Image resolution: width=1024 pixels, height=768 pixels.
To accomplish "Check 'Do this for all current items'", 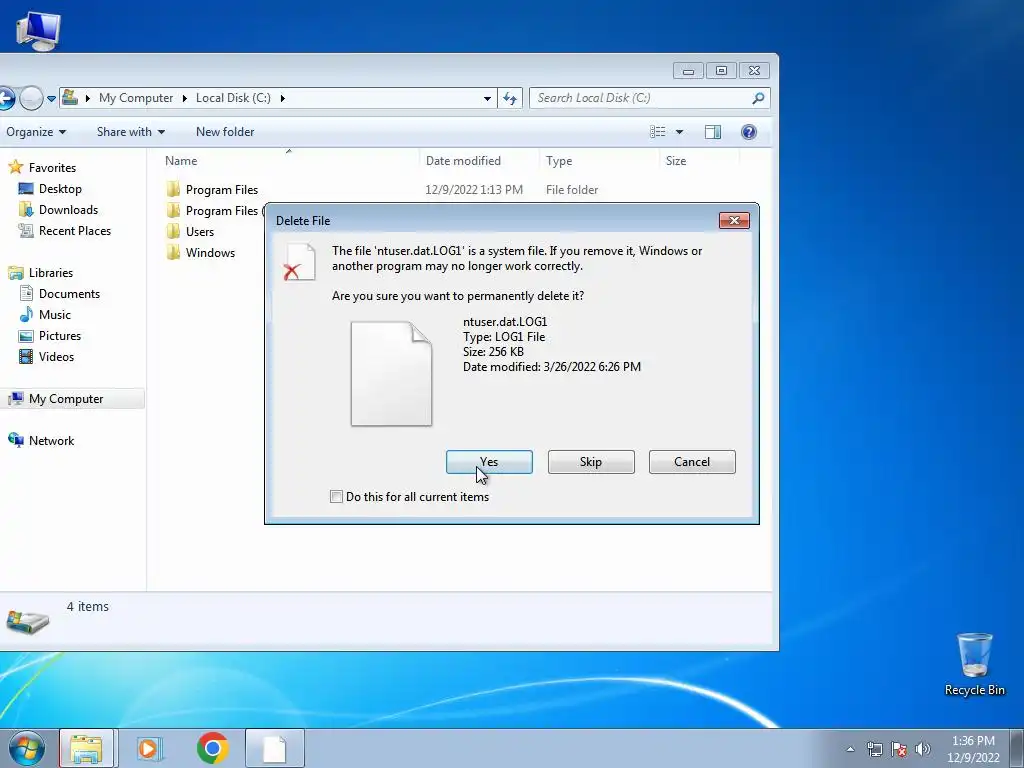I will point(336,497).
